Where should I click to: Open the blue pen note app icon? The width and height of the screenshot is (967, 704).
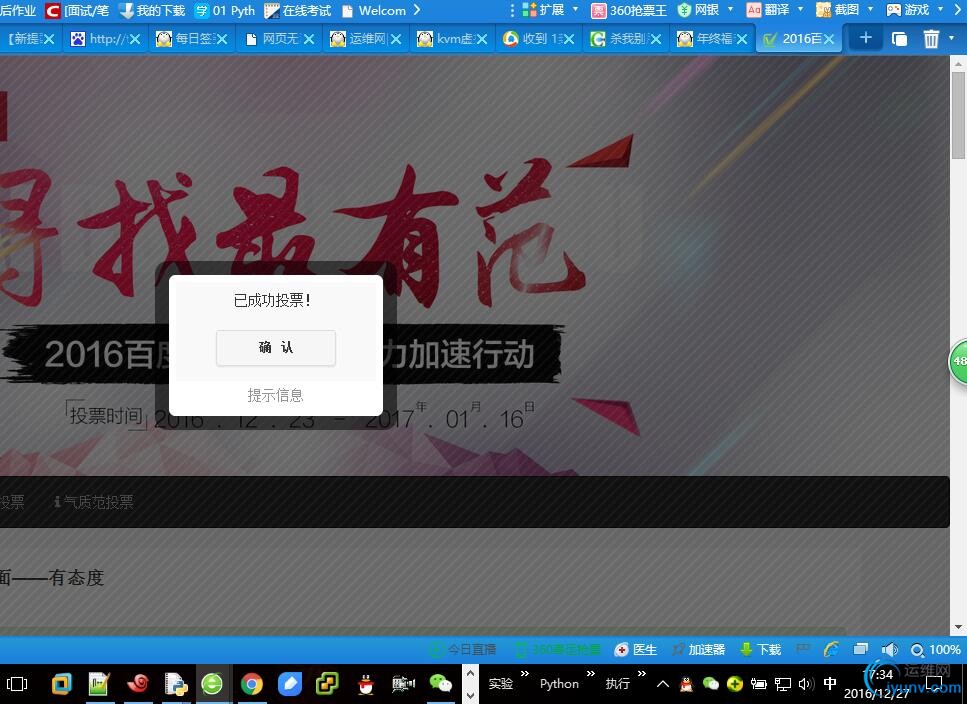(x=290, y=684)
